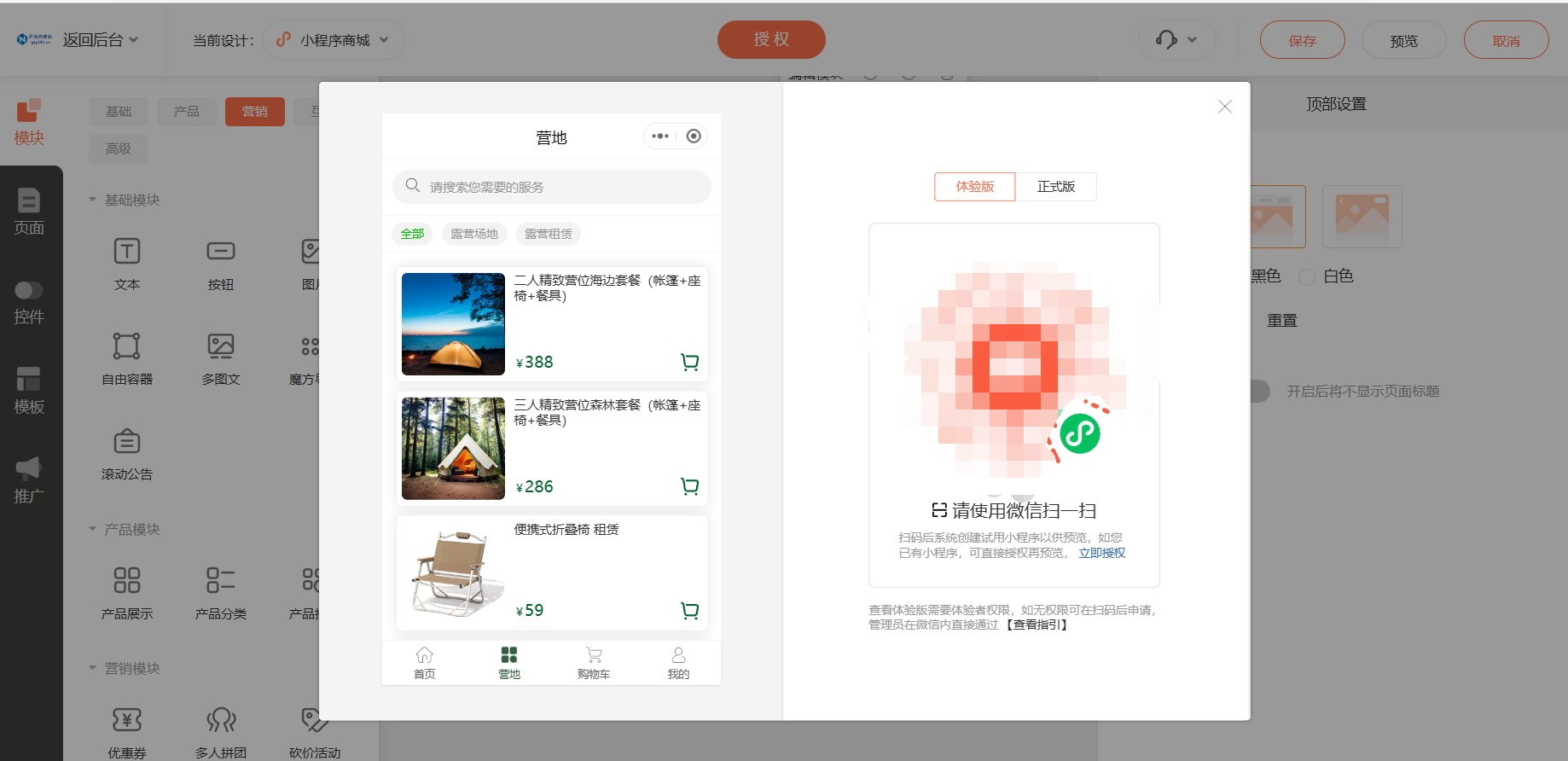Open the customer service headset dropdown

(x=1177, y=40)
